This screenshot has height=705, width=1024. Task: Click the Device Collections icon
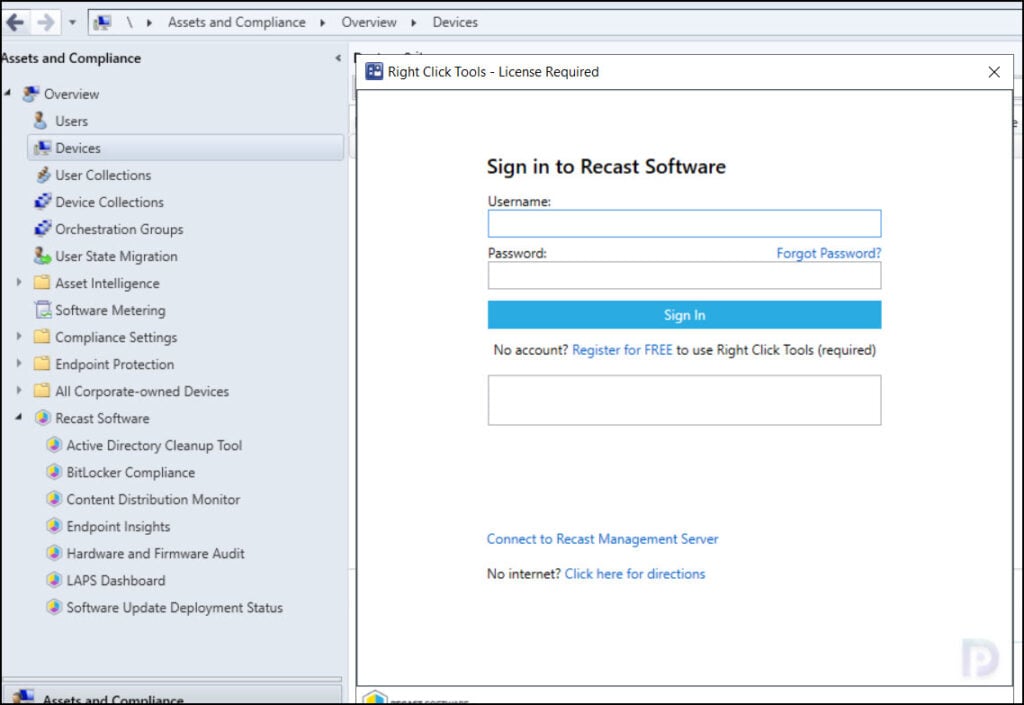pyautogui.click(x=42, y=202)
